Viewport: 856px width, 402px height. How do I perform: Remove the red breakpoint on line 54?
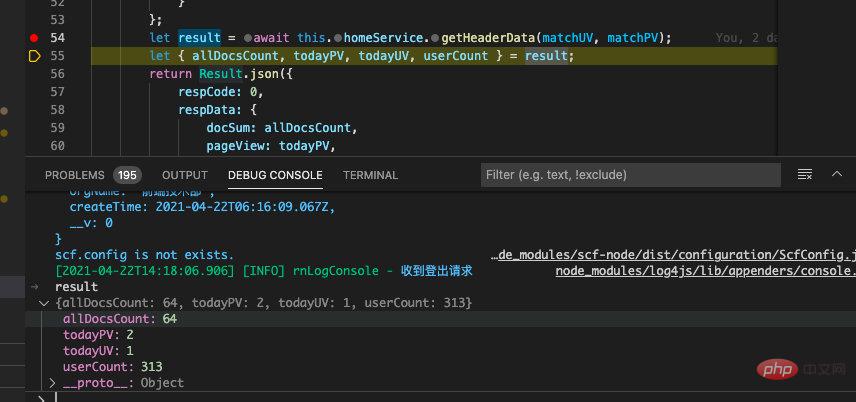coord(33,38)
